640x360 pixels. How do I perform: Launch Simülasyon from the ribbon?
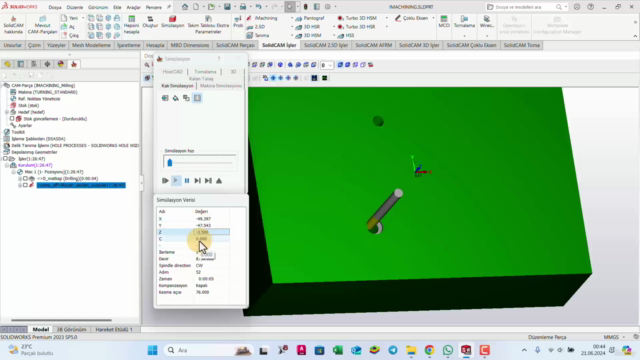click(x=172, y=22)
